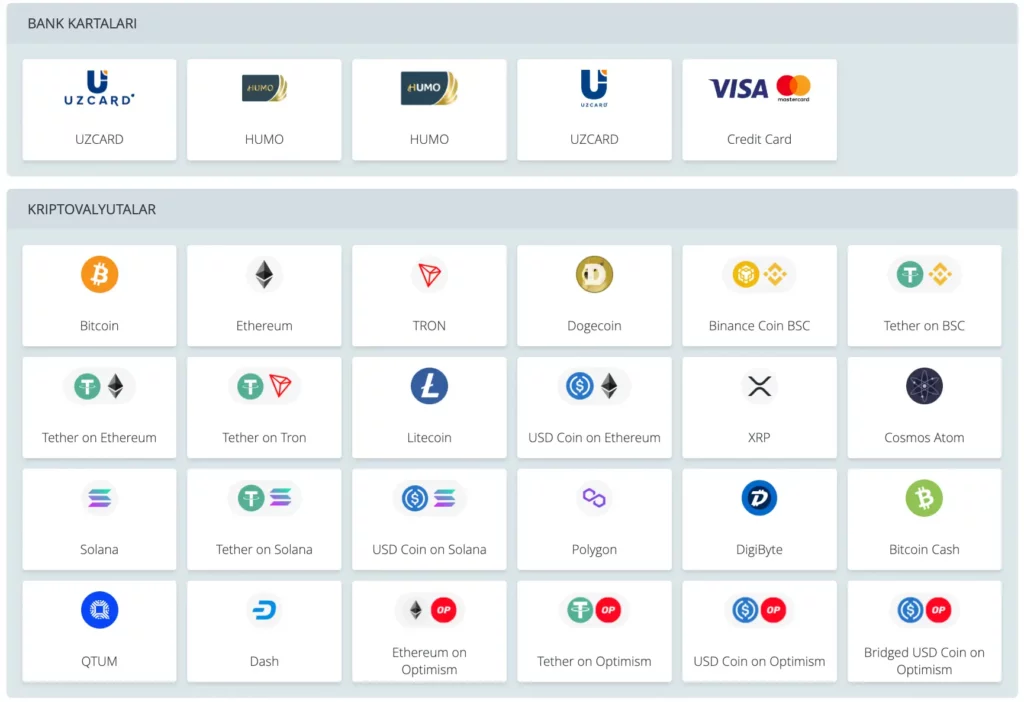Click the Dash logo icon
Viewport: 1024px width, 702px height.
click(264, 610)
